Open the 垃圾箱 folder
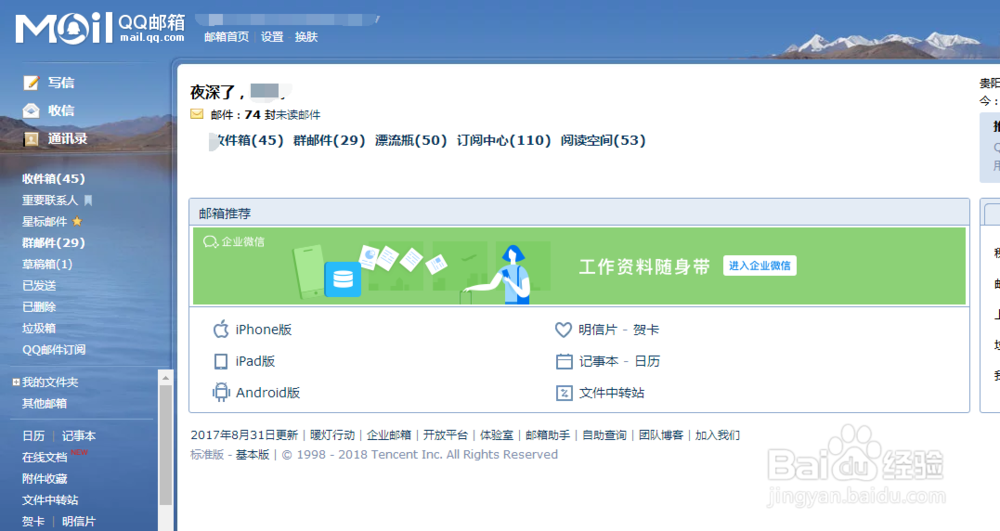Viewport: 1000px width, 531px height. coord(39,328)
